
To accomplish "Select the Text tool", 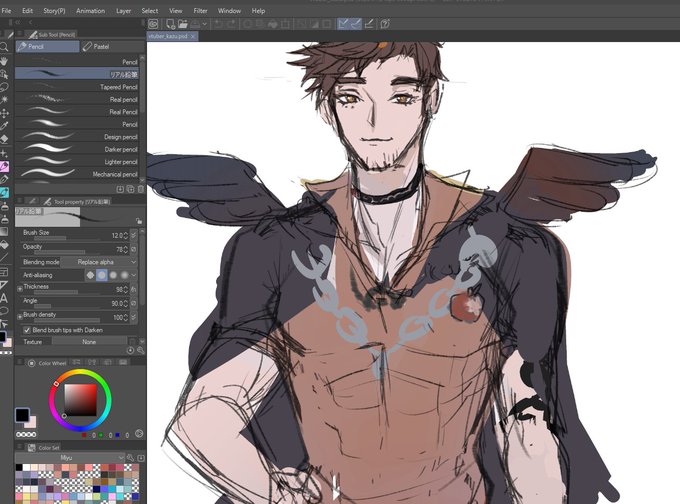I will click(4, 298).
